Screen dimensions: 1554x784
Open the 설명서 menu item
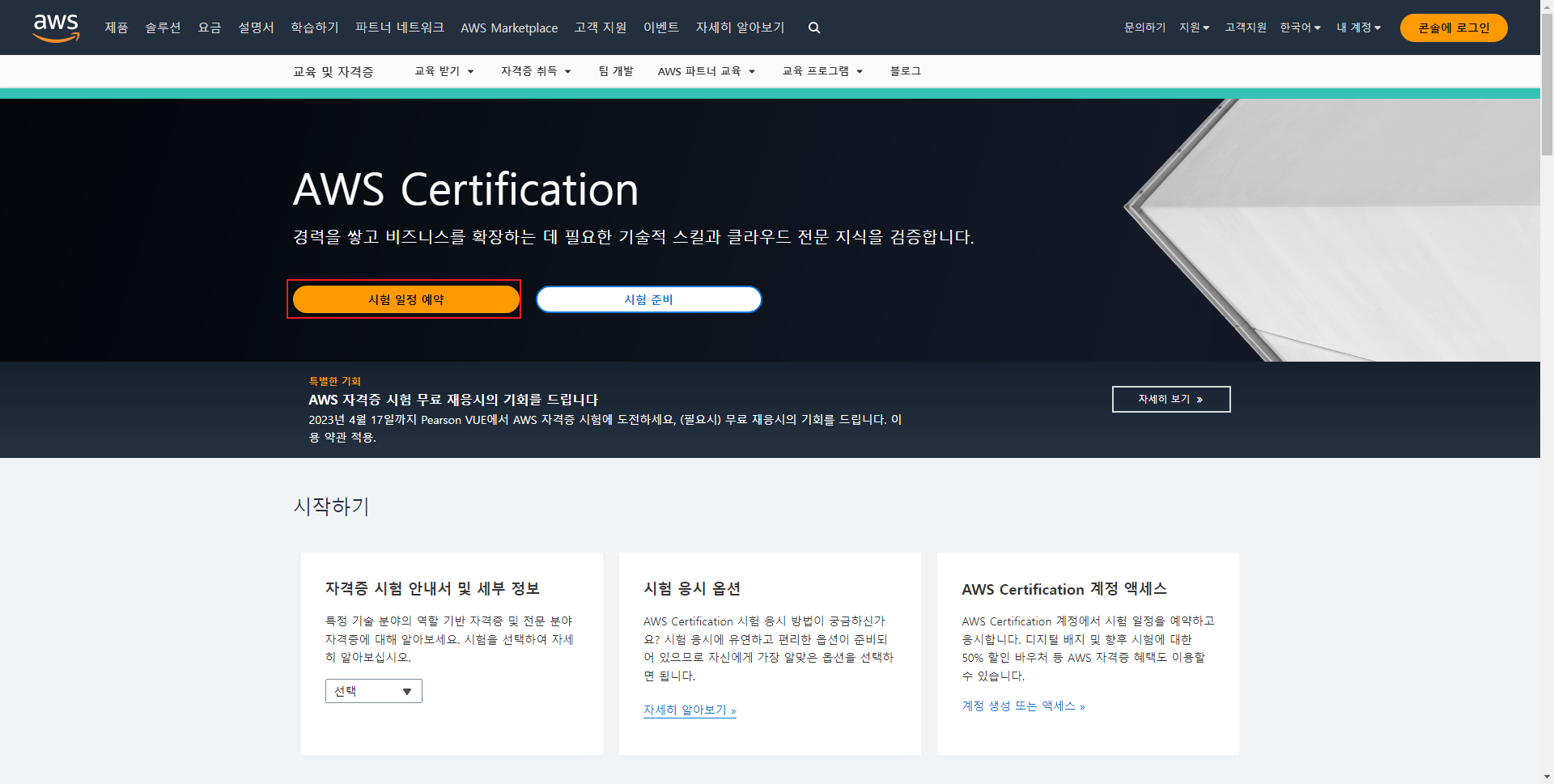(x=256, y=28)
